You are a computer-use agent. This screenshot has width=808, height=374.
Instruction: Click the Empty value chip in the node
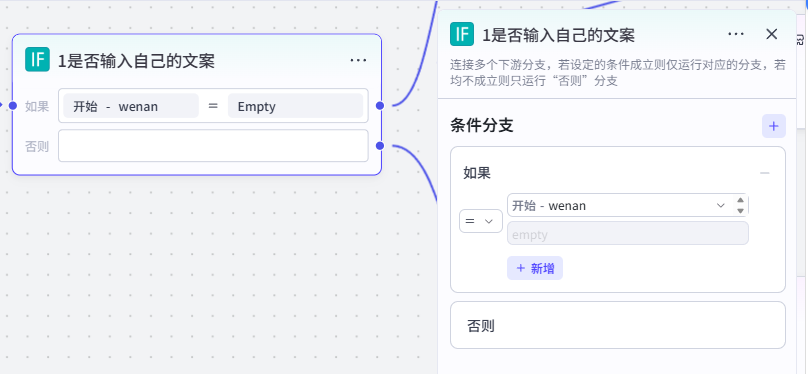click(295, 106)
